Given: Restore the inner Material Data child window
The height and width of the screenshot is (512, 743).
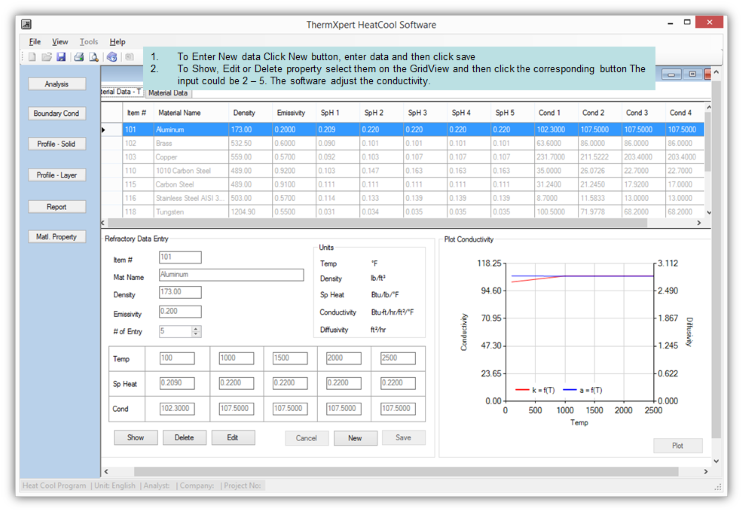Looking at the screenshot, I should pyautogui.click(x=692, y=74).
